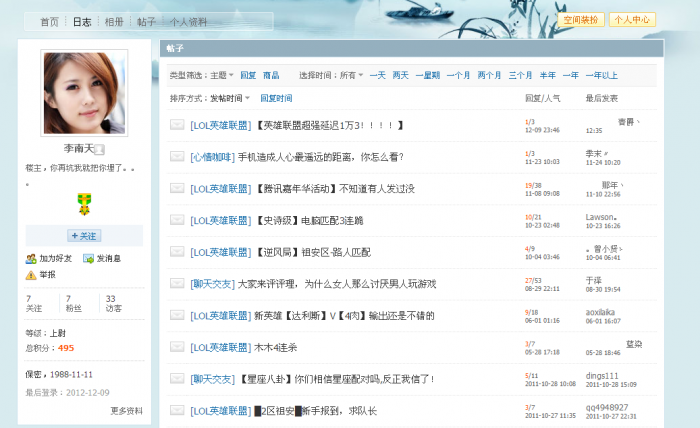The width and height of the screenshot is (700, 428).
Task: Click 加为好友 add friend label
Action: click(55, 258)
